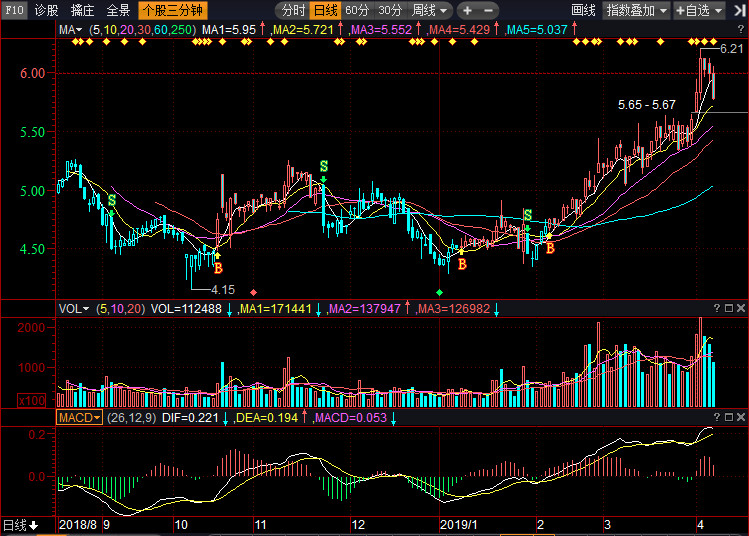Viewport: 749px width, 536px height.
Task: Click the F10 company info button
Action: (x=13, y=10)
